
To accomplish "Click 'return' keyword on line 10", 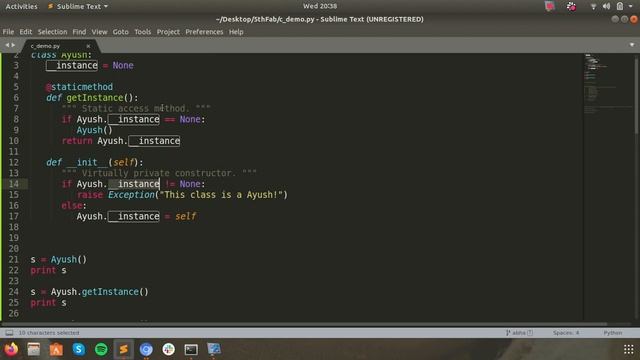I will click(77, 141).
